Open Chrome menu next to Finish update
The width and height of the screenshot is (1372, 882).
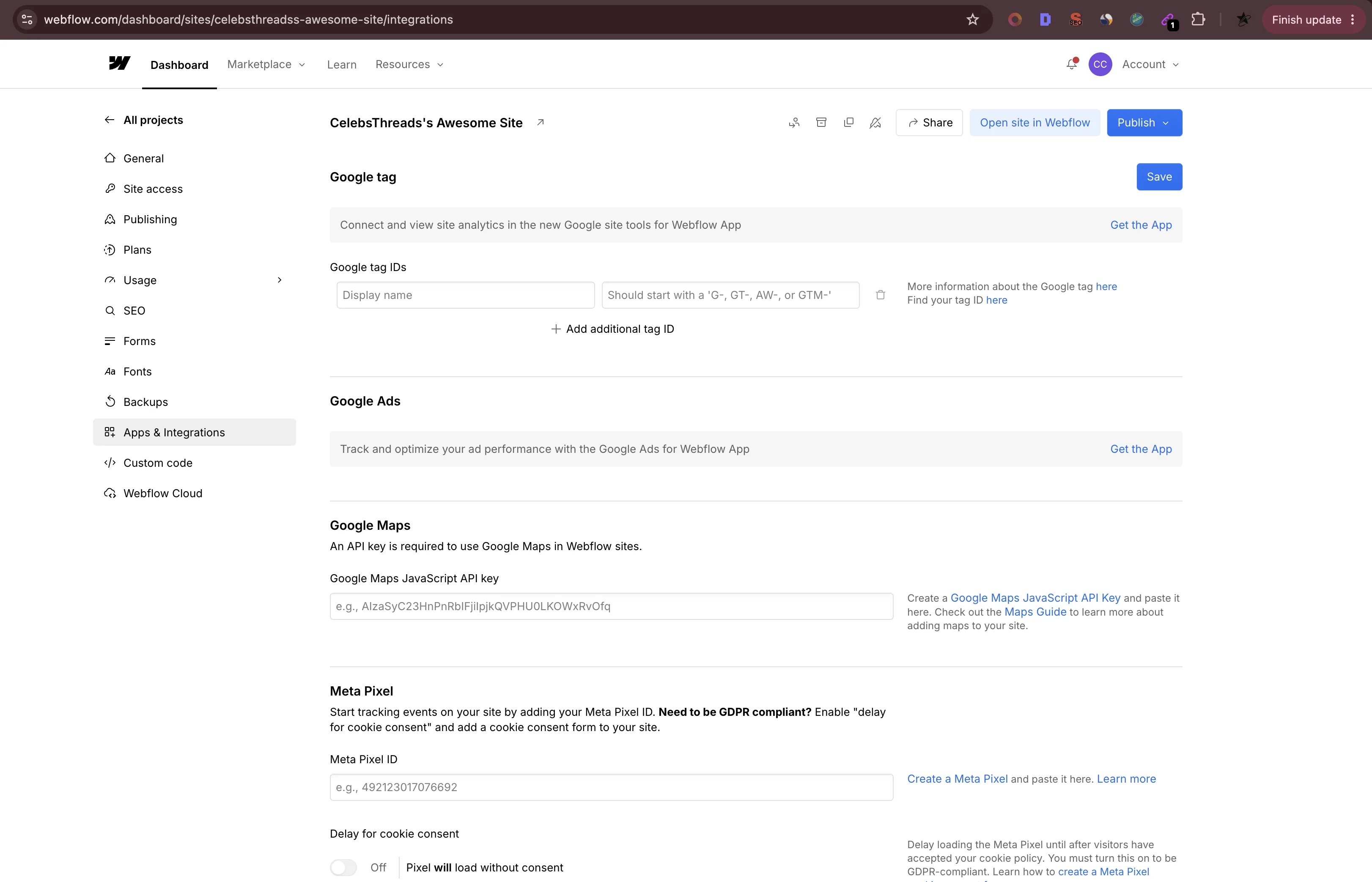(1353, 19)
